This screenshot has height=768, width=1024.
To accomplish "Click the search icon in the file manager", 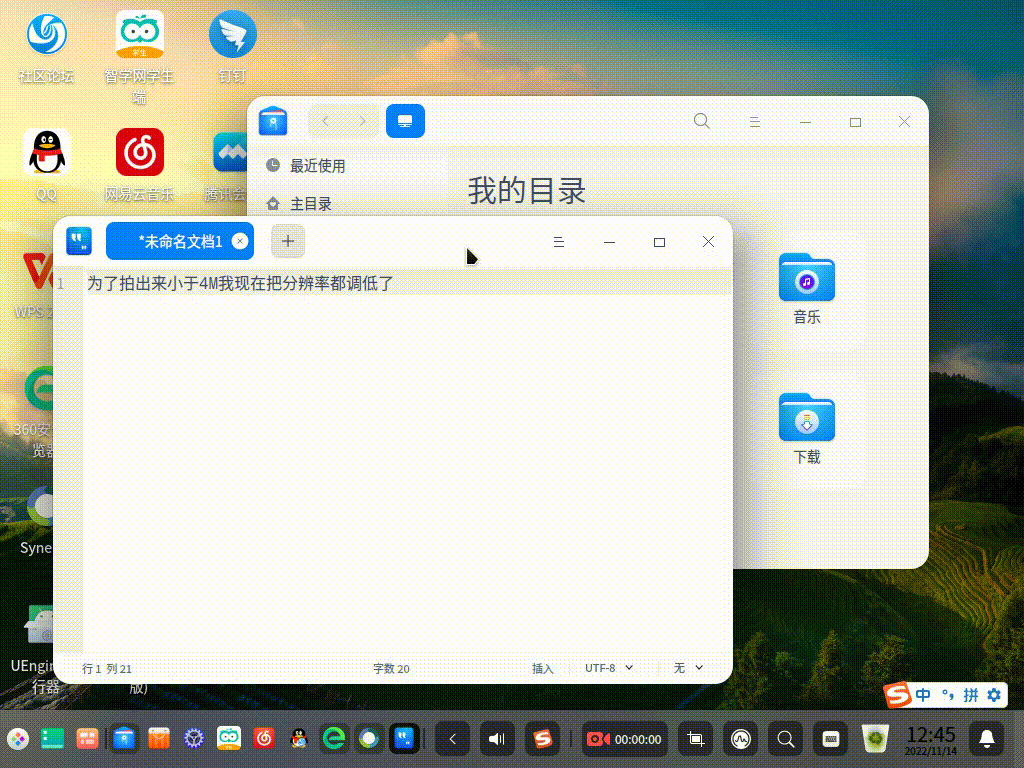I will click(702, 120).
